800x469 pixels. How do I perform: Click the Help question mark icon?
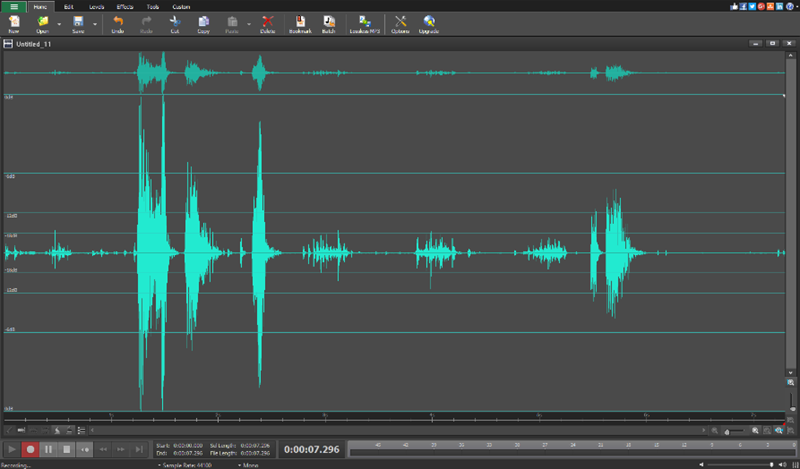pos(790,6)
